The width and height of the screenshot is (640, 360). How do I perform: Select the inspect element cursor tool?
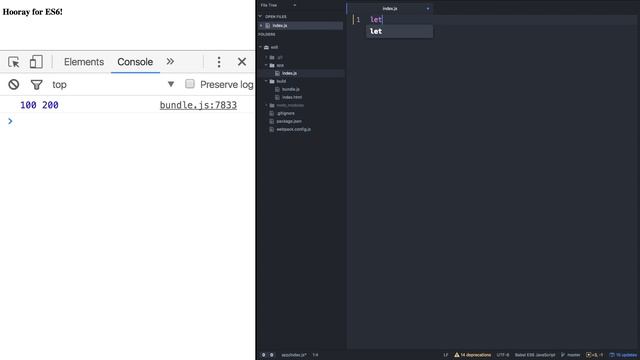click(x=13, y=62)
